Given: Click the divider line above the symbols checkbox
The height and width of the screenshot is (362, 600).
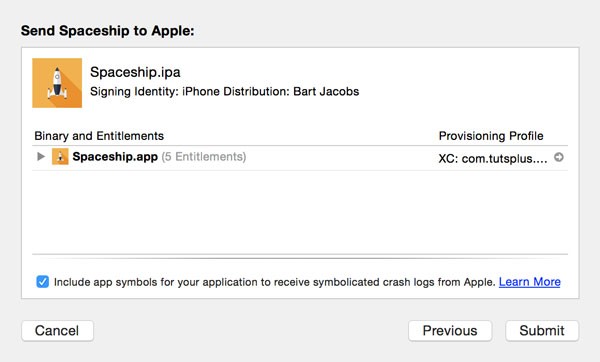Looking at the screenshot, I should point(300,254).
